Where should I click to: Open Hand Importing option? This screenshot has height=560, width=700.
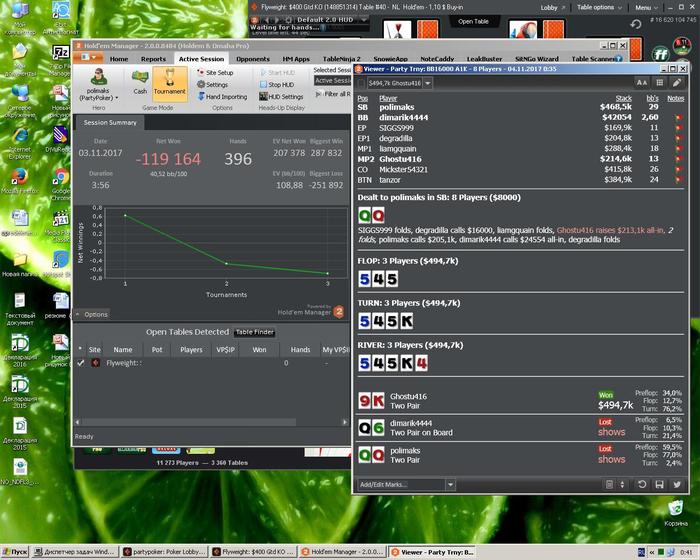click(222, 96)
